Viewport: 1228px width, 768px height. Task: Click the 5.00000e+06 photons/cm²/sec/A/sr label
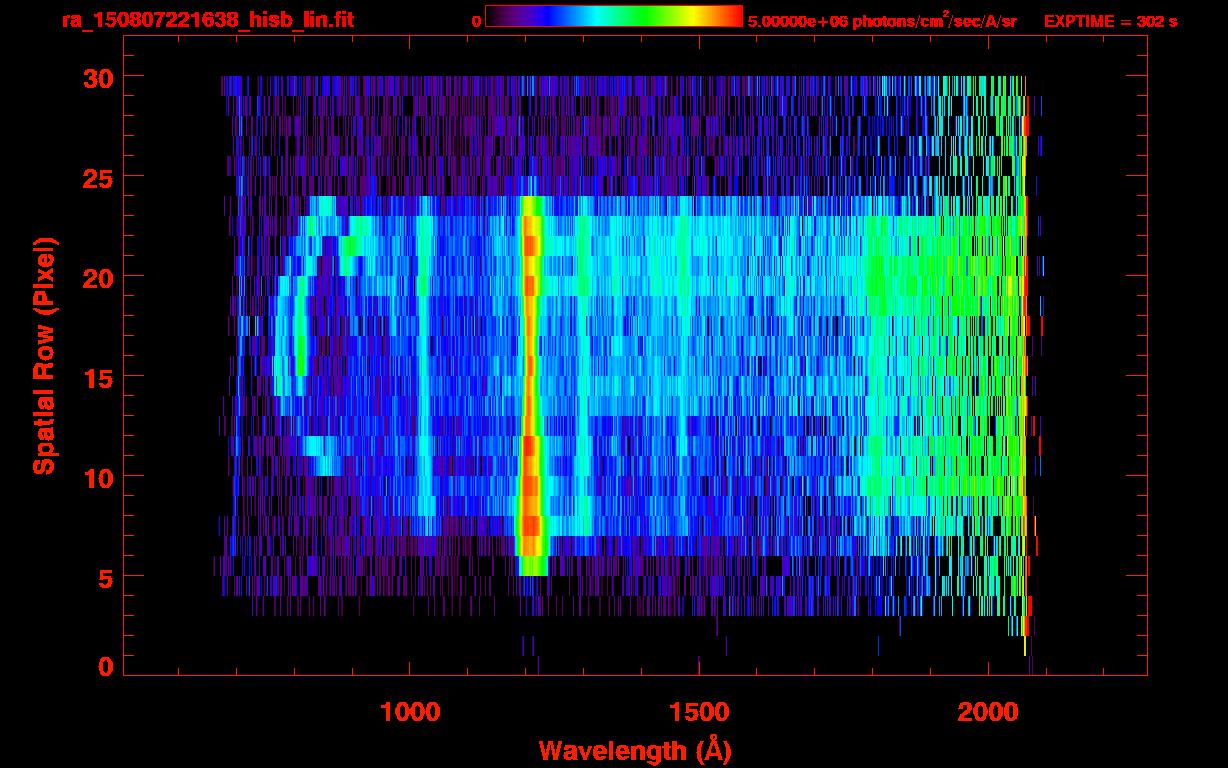[x=882, y=20]
